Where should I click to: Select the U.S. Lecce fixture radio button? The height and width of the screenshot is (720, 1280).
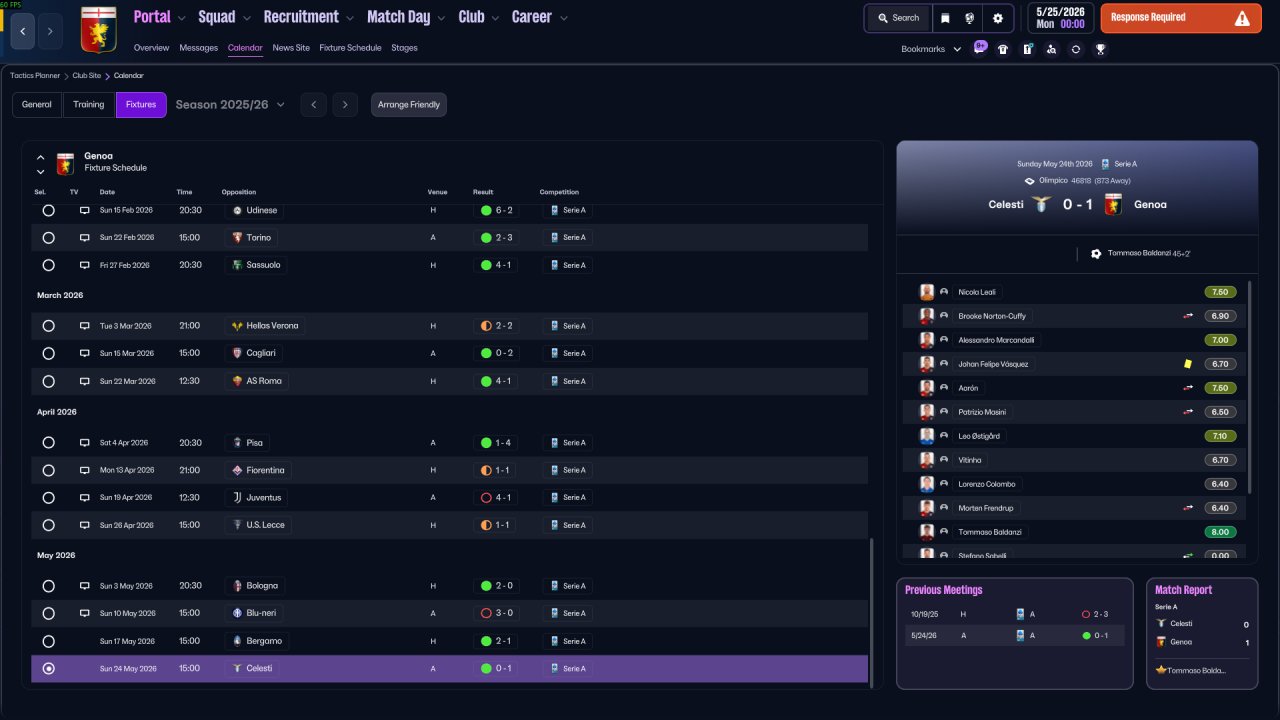tap(48, 525)
